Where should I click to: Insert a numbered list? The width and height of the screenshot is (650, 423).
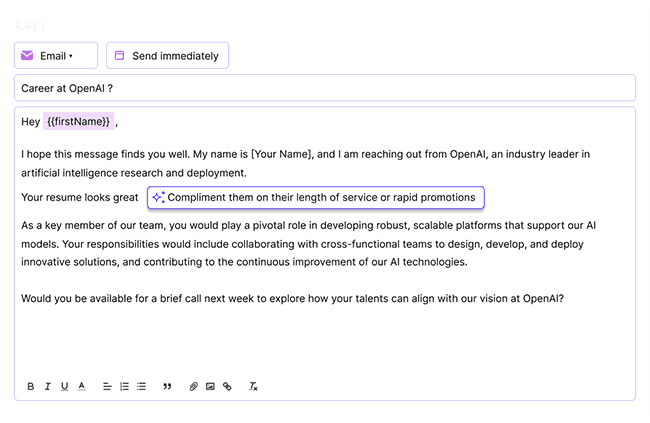[124, 386]
